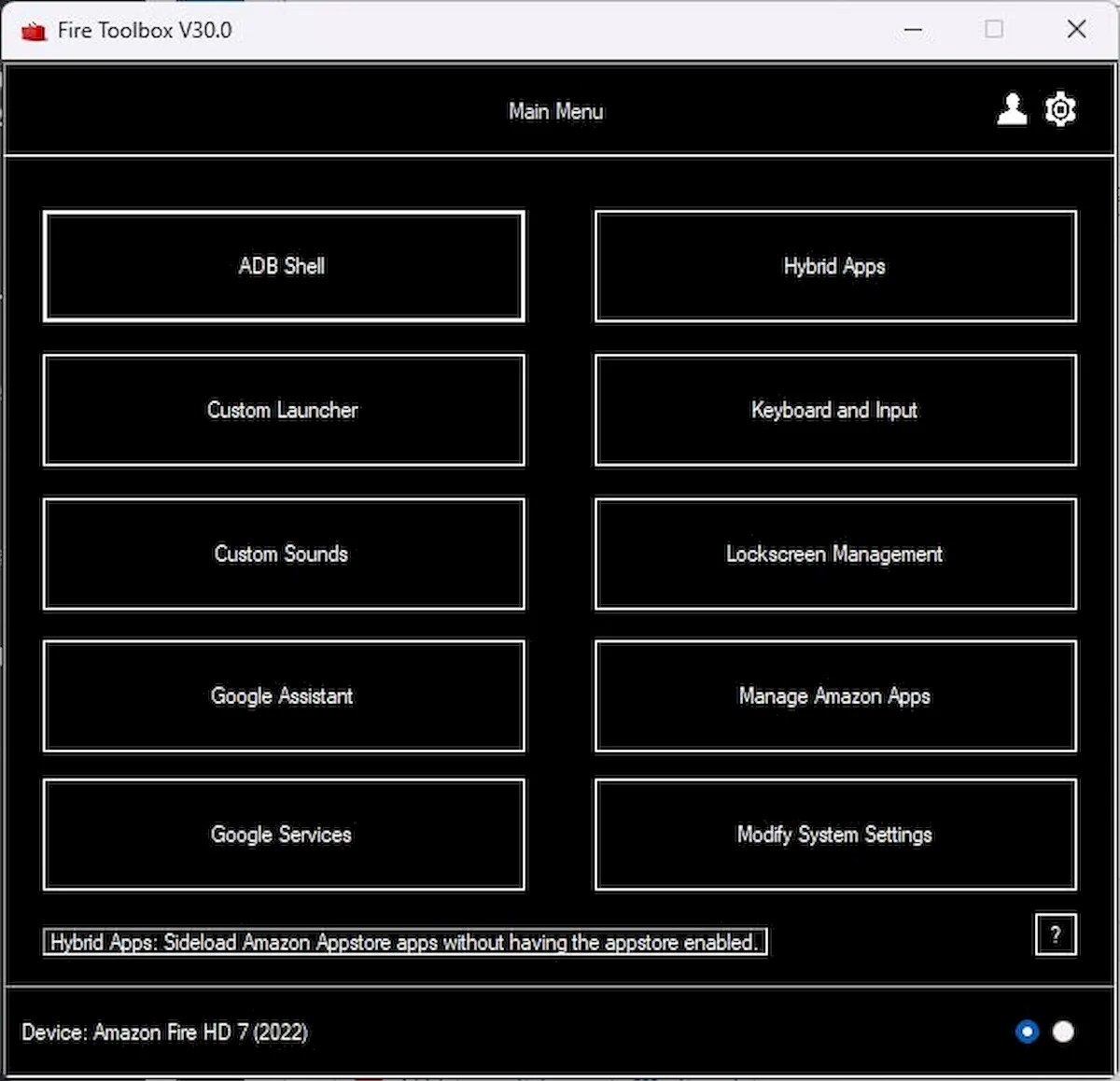Click the Main Menu header title
This screenshot has height=1081, width=1120.
click(x=555, y=111)
